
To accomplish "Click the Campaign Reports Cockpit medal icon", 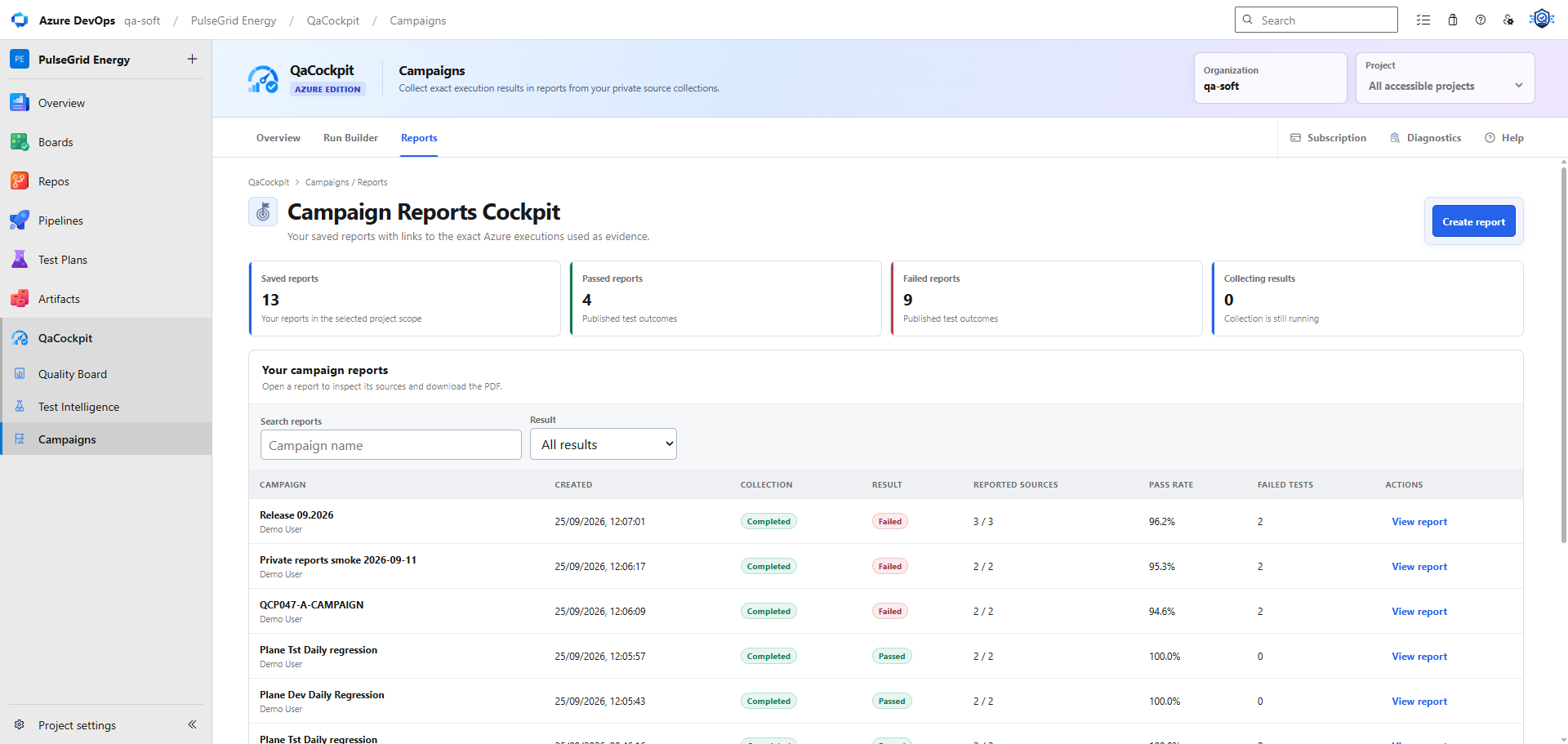I will [x=263, y=212].
